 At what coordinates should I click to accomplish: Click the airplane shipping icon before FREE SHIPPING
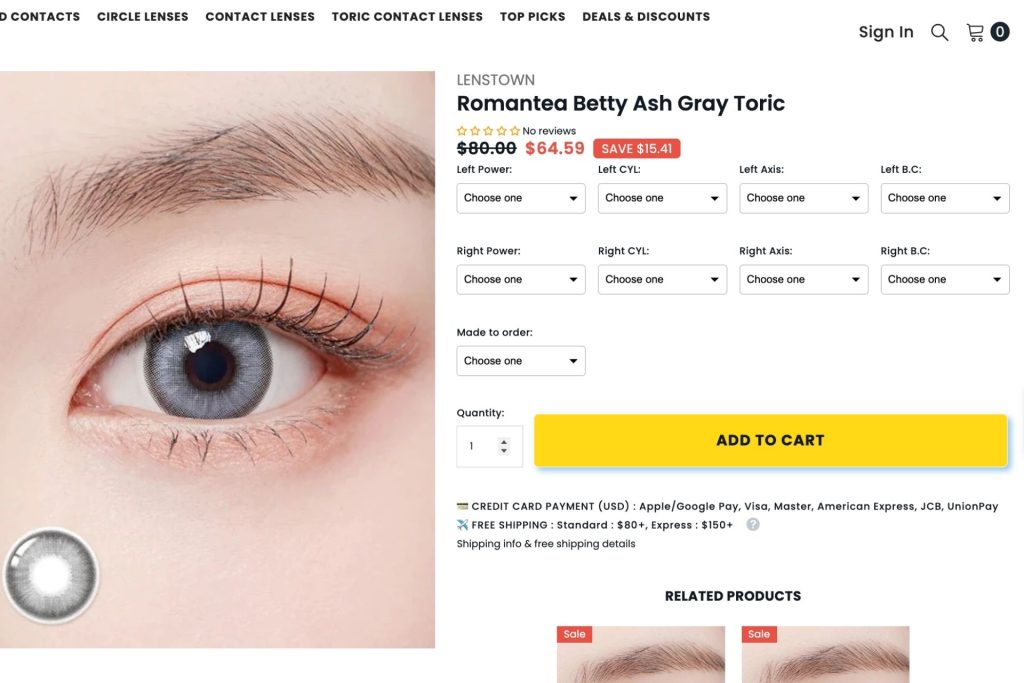[461, 524]
